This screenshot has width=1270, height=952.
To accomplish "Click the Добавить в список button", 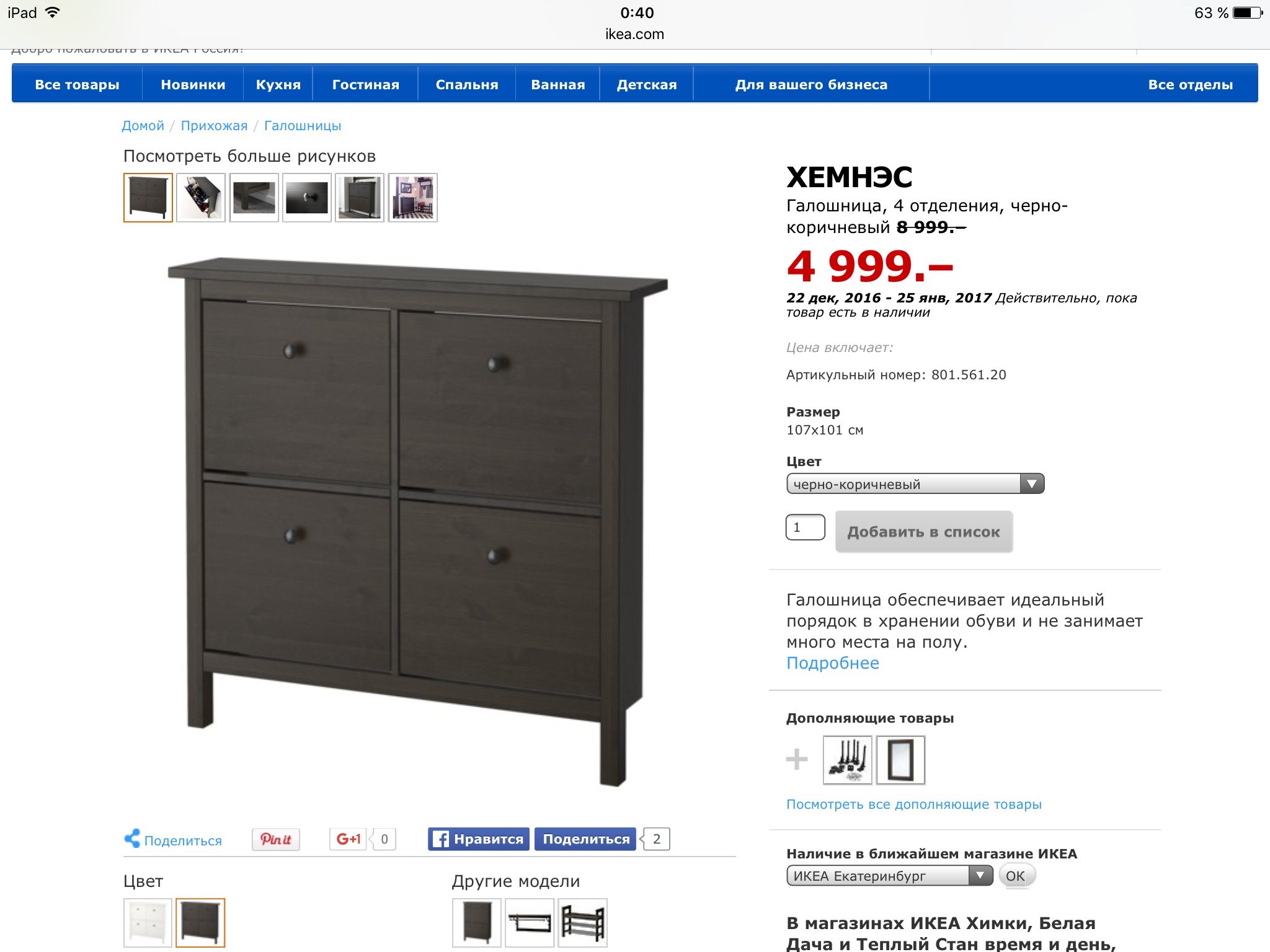I will click(x=924, y=532).
